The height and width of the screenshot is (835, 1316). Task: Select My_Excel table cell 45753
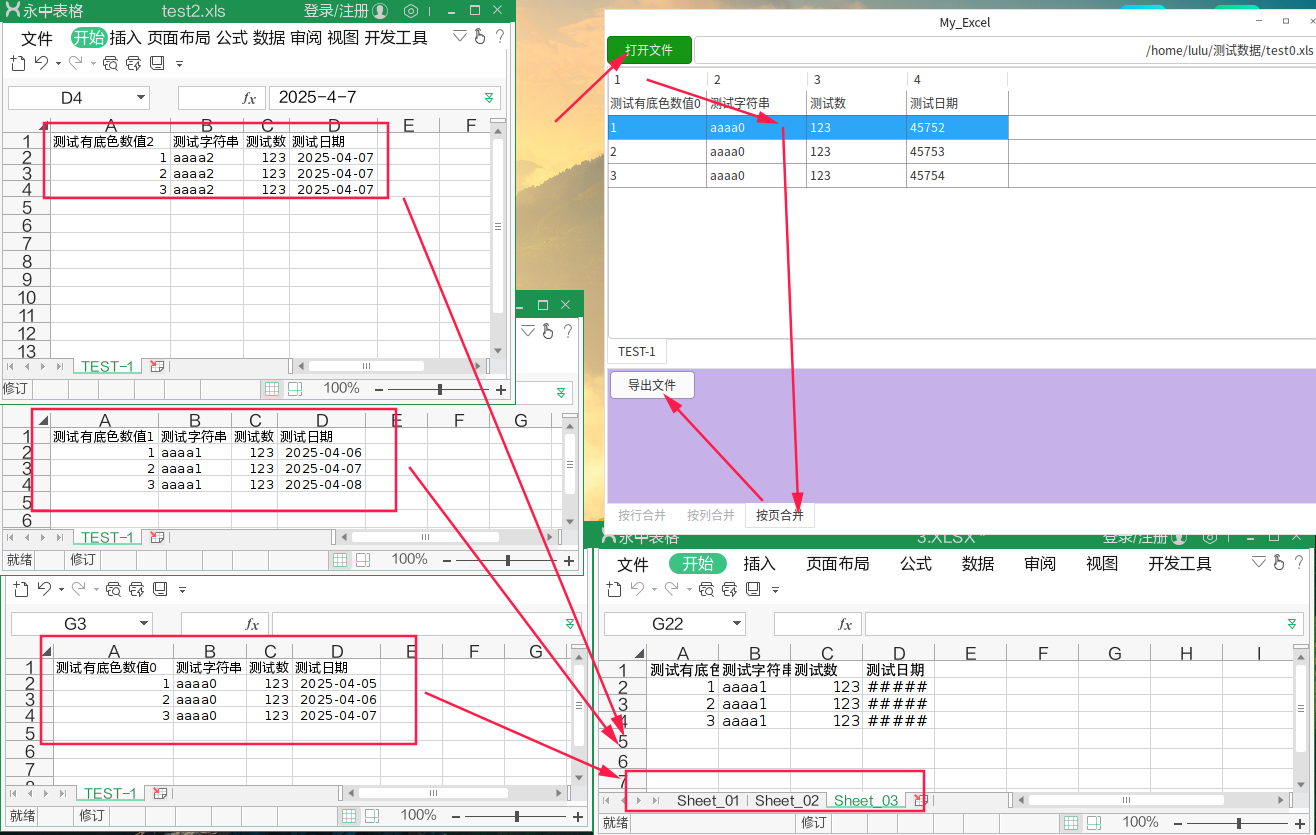pos(957,152)
